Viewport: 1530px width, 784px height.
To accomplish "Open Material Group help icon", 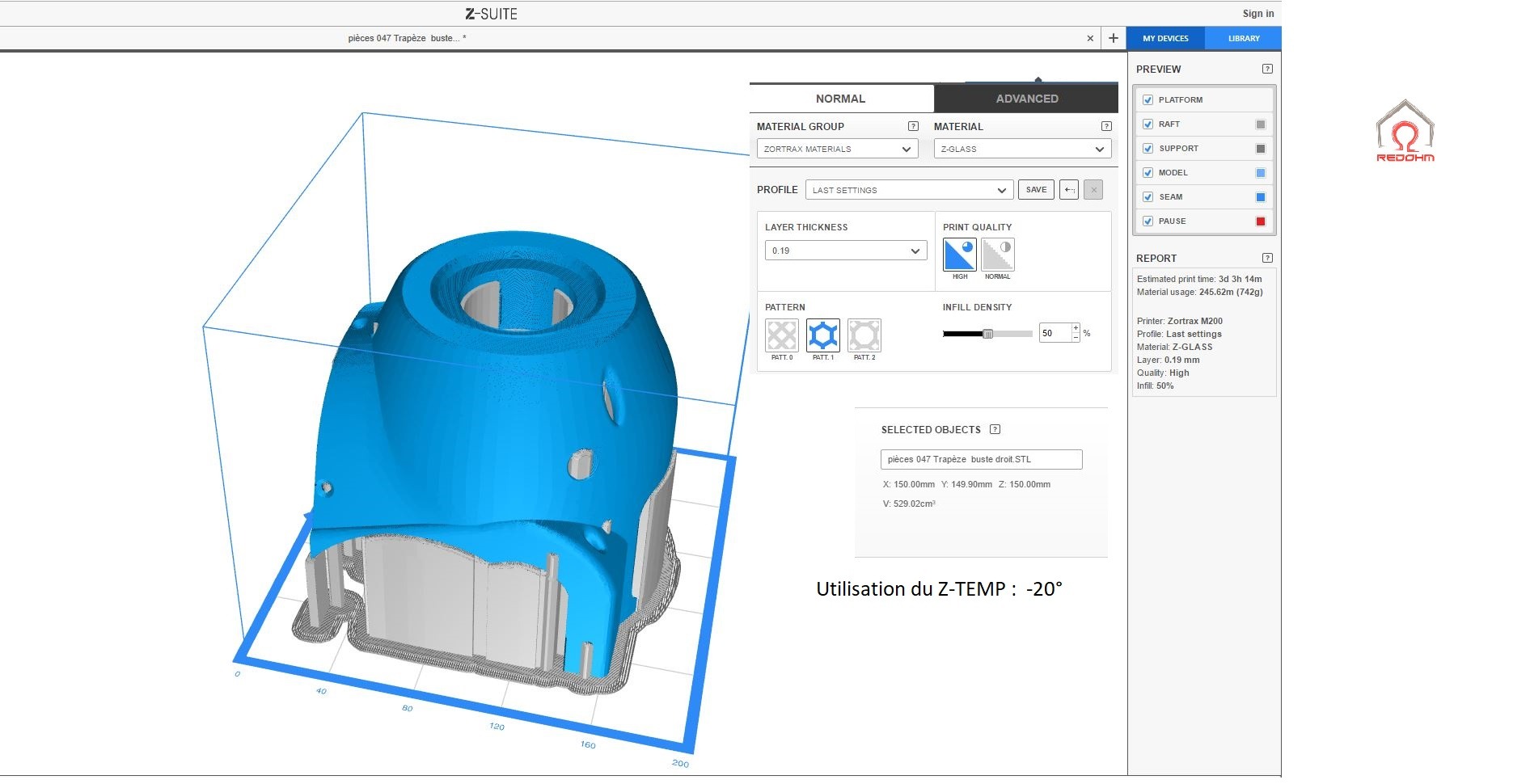I will point(913,126).
